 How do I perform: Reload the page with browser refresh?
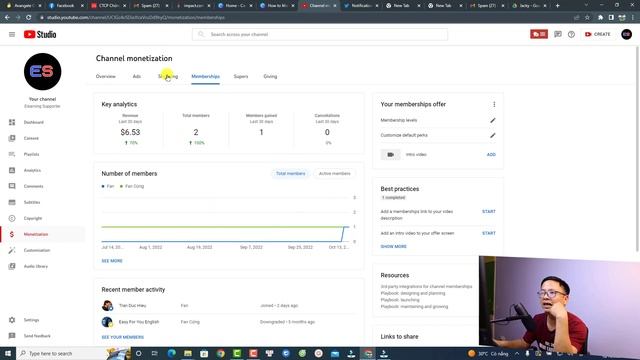(29, 18)
